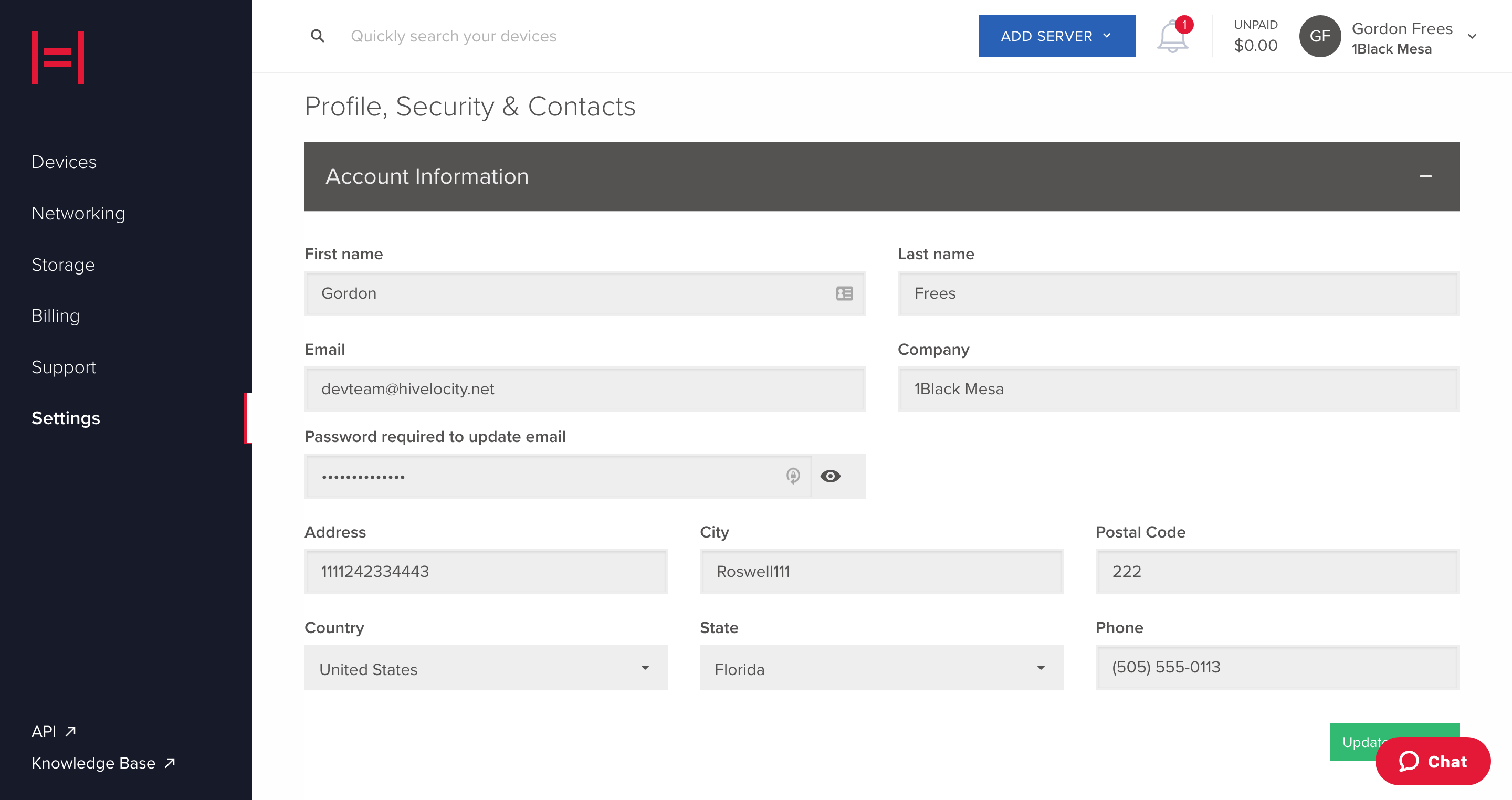Image resolution: width=1512 pixels, height=800 pixels.
Task: Click the Postal Code input field
Action: point(1277,572)
